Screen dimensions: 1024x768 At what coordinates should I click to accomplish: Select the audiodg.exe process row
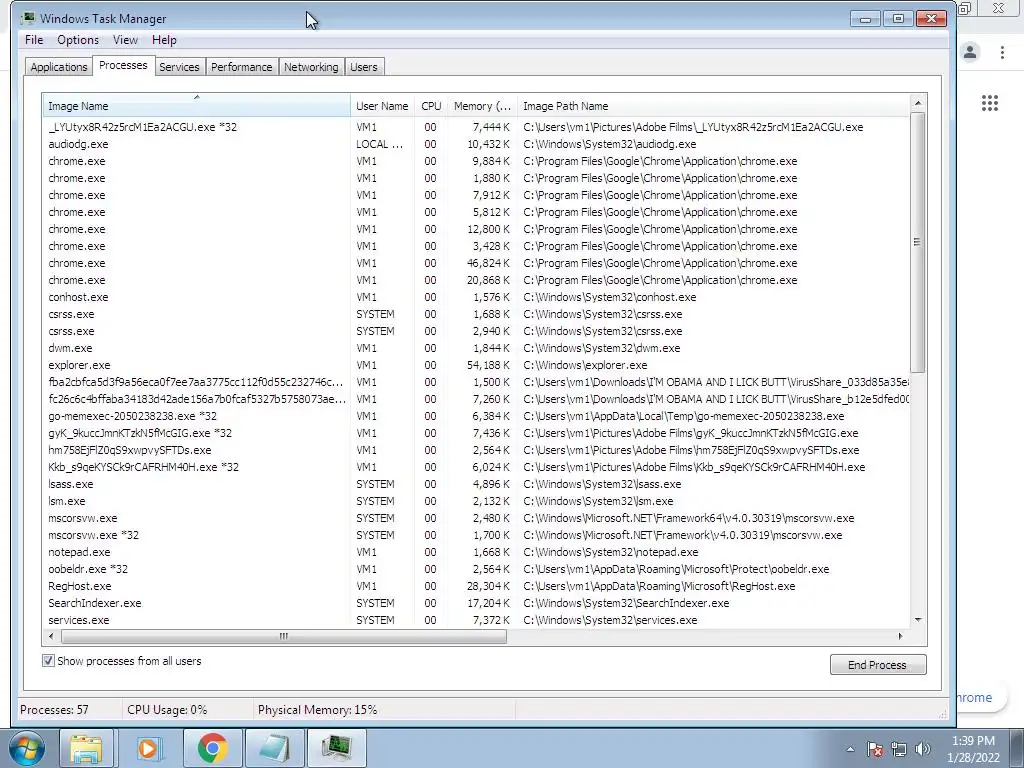(x=475, y=144)
